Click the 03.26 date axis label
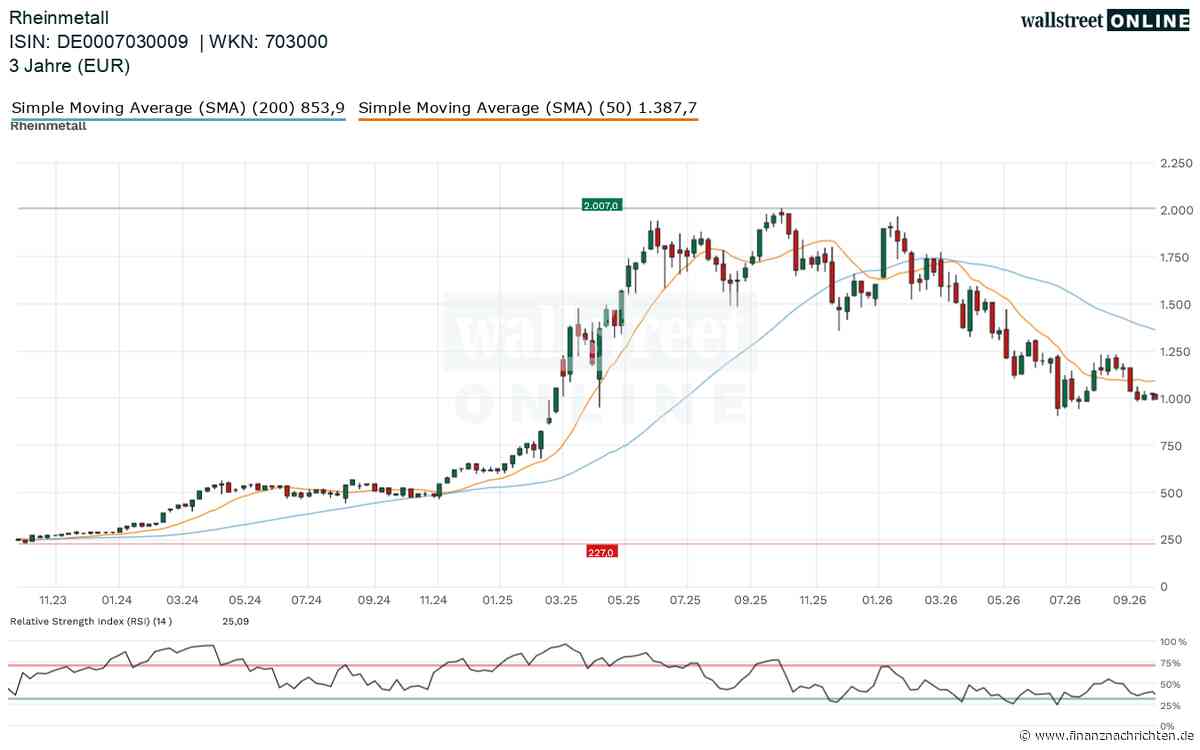 point(940,600)
